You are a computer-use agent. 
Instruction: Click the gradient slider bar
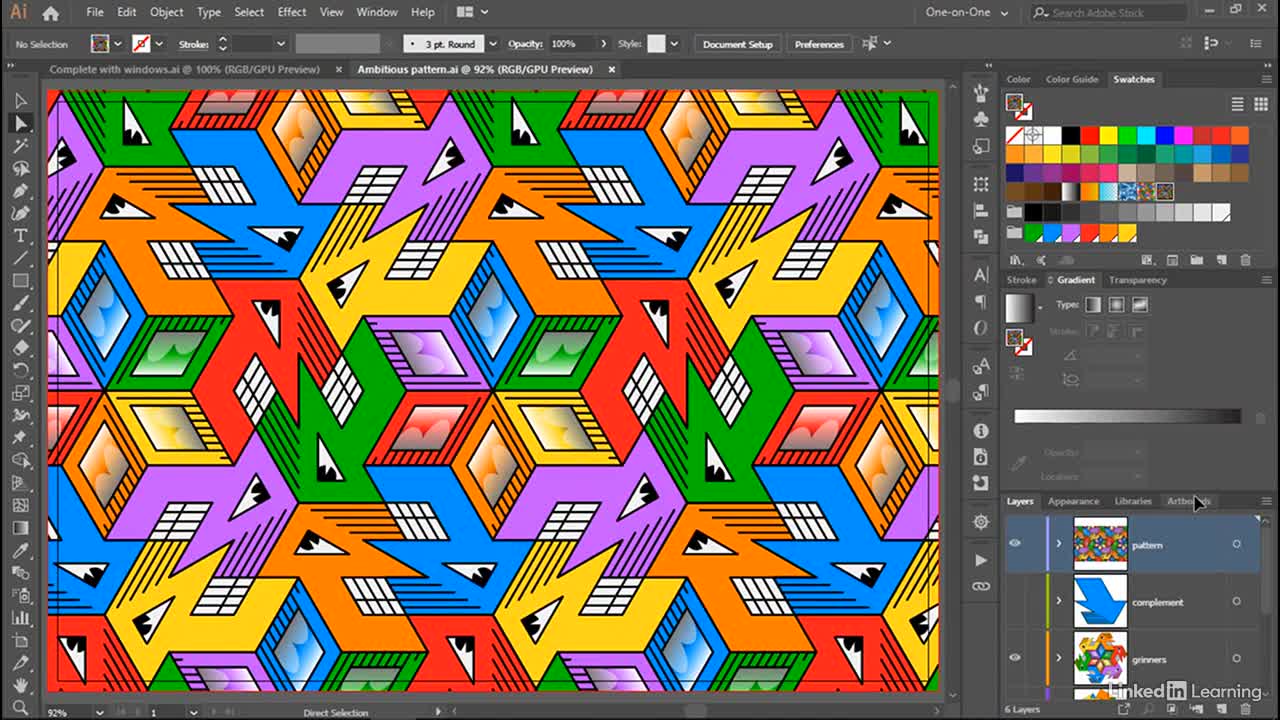click(x=1127, y=416)
